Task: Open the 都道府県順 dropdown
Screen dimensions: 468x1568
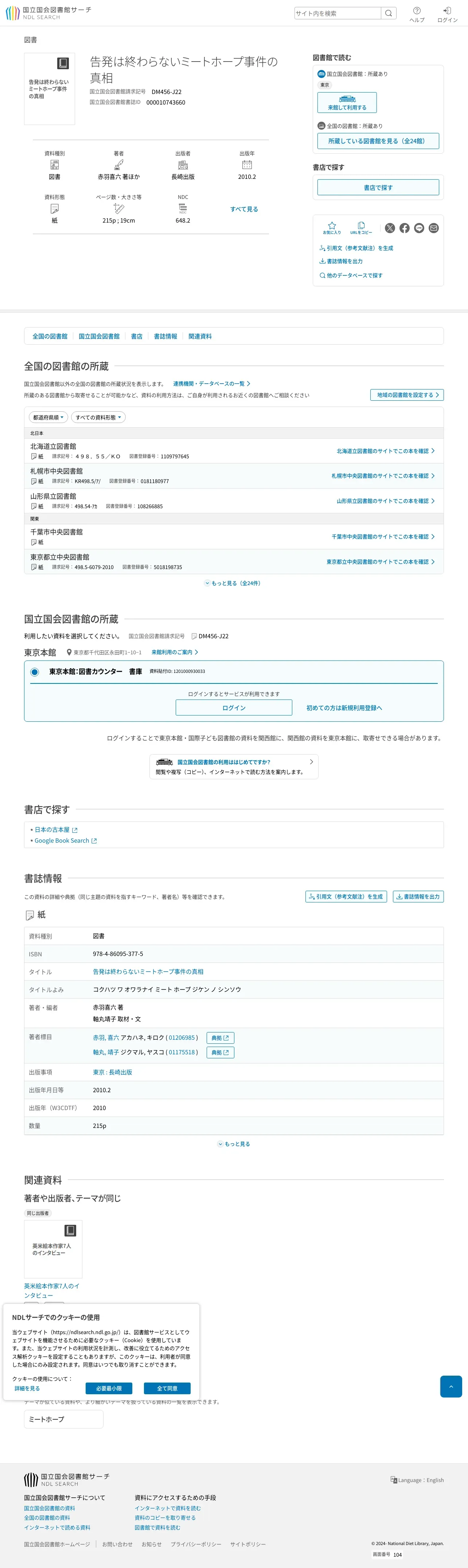Action: [x=49, y=418]
